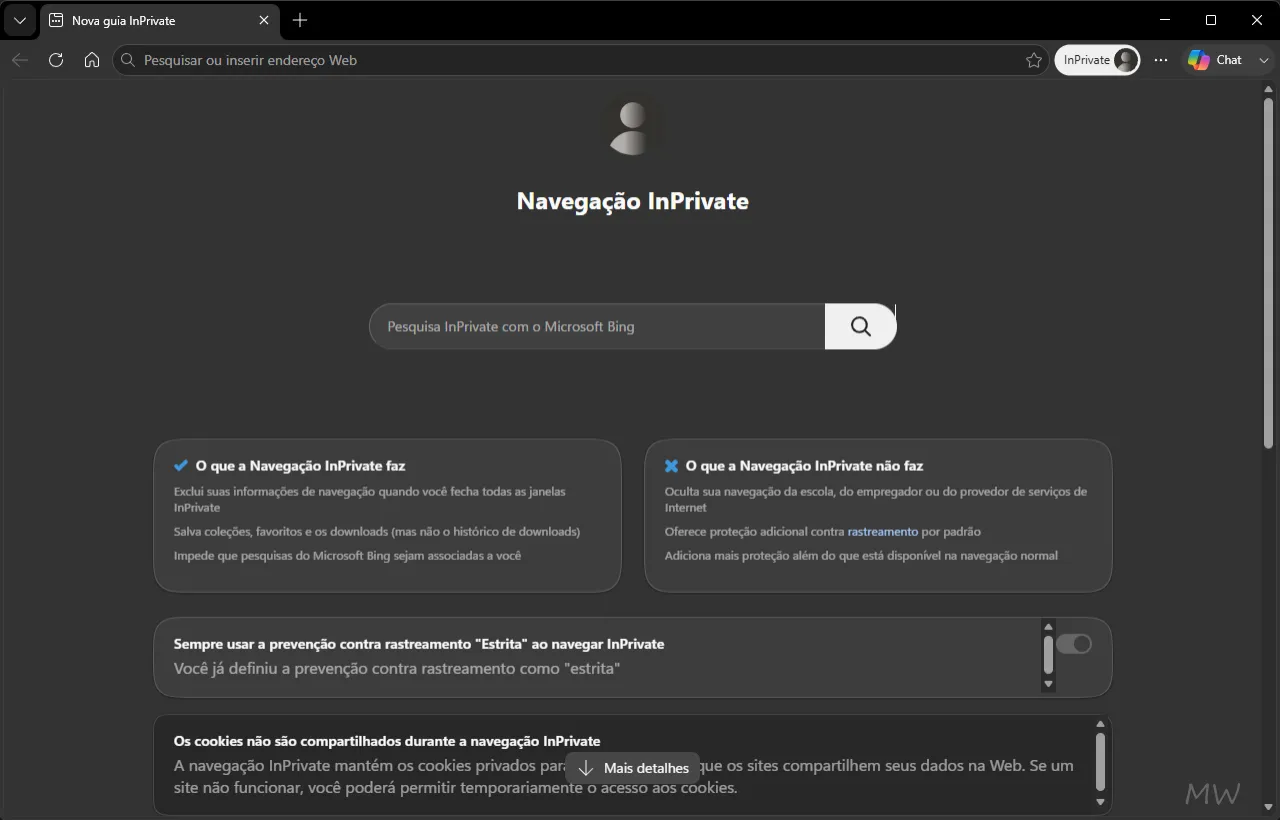Expand the Chat dropdown arrow
Viewport: 1280px width, 820px height.
[x=1264, y=60]
